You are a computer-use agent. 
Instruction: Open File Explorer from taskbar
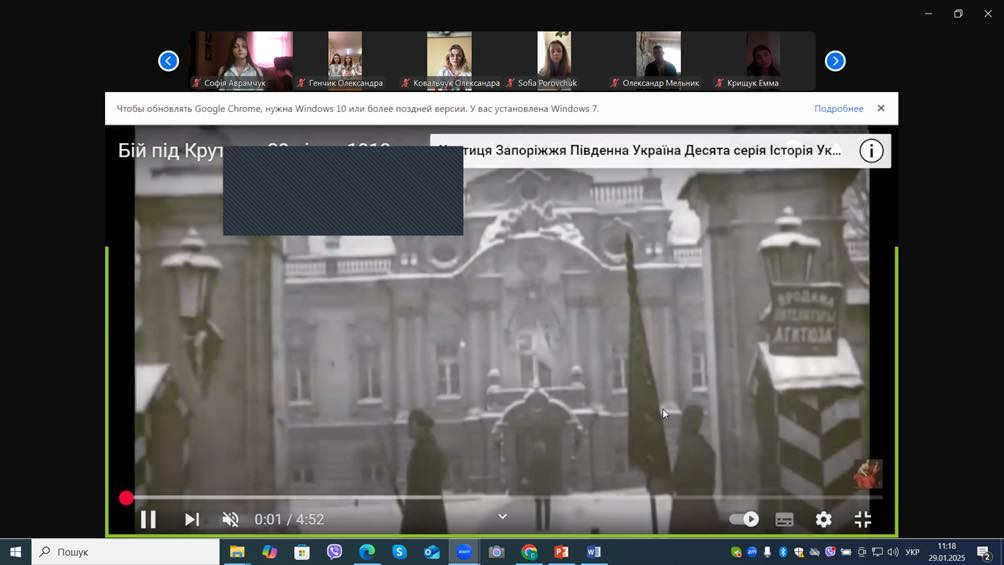pos(237,552)
